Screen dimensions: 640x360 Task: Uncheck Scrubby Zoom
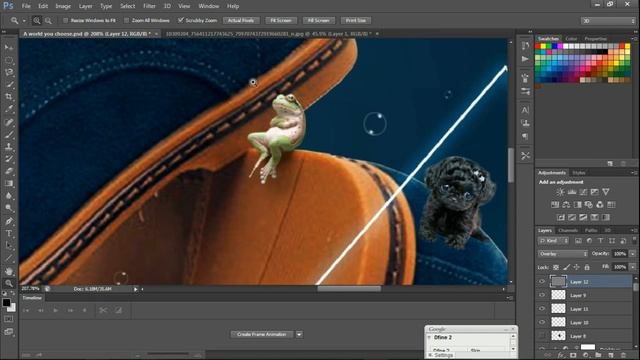[x=180, y=20]
